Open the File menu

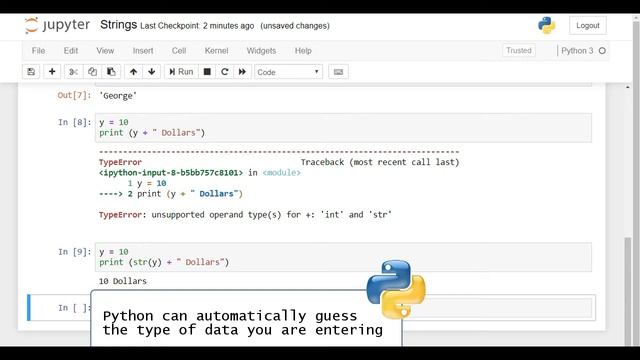pos(38,51)
